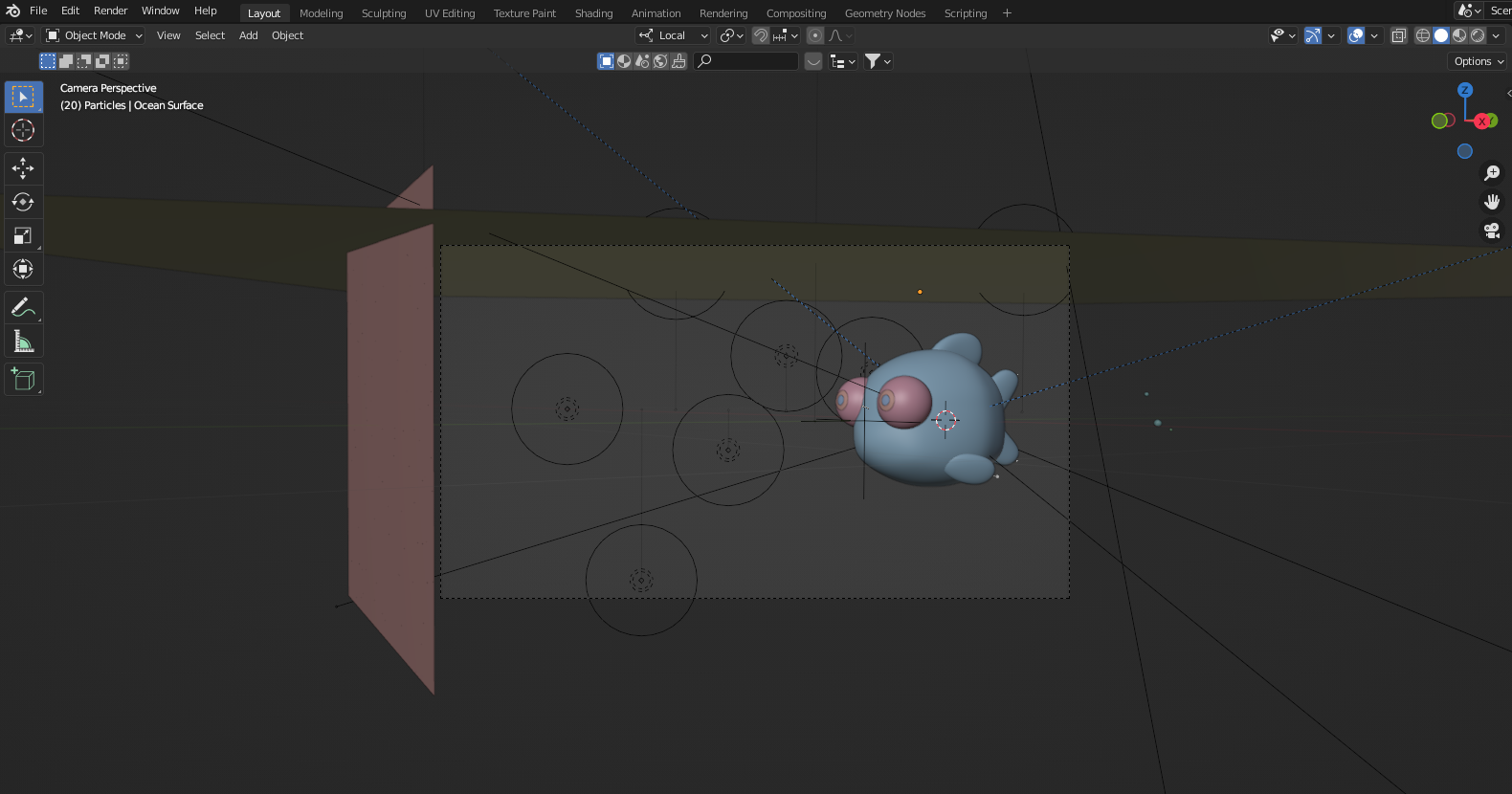
Task: Click the pan hand navigation icon
Action: [1491, 202]
